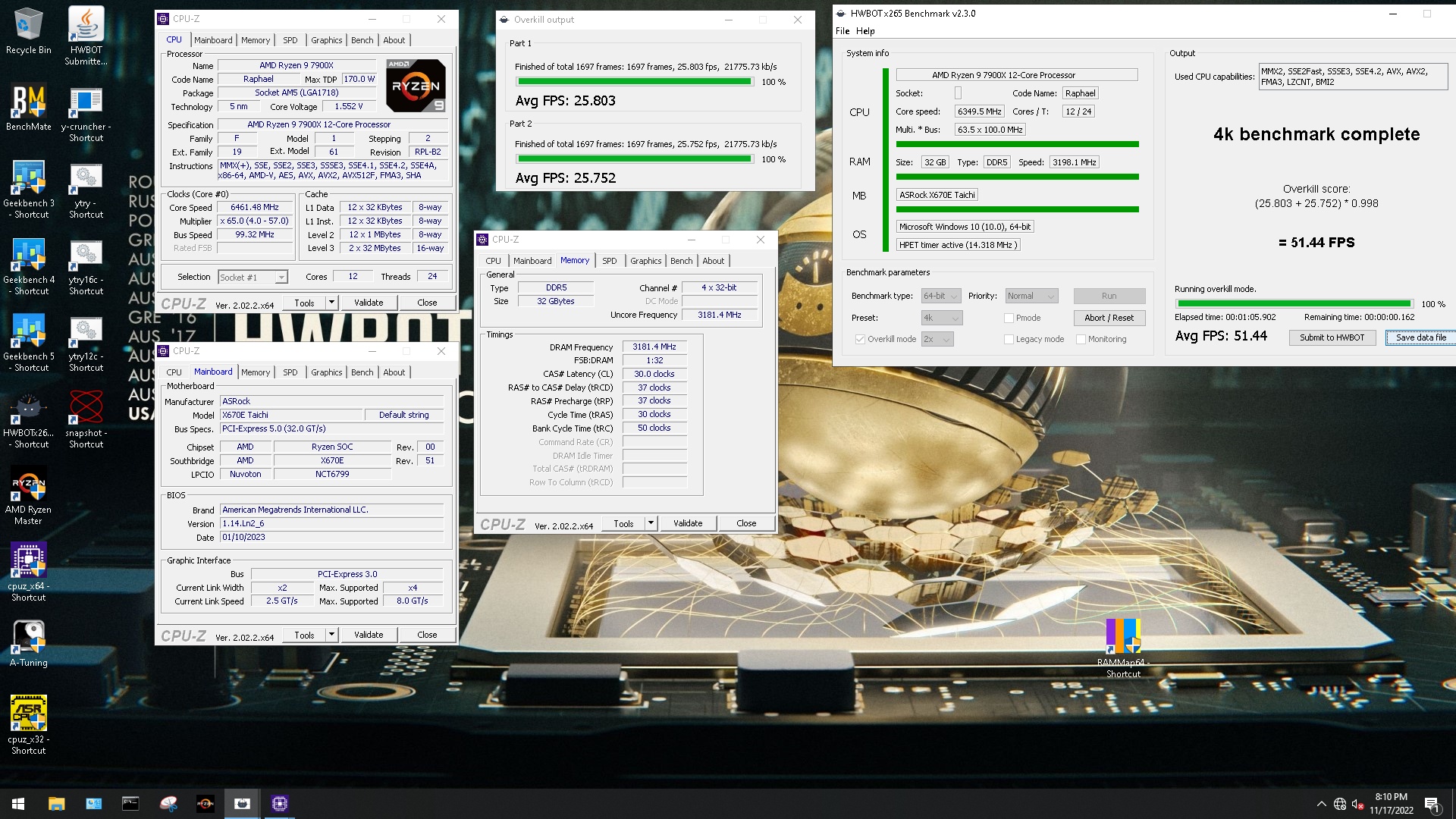This screenshot has height=819, width=1456.
Task: Open the Recycle Bin desktop icon
Action: pos(29,30)
